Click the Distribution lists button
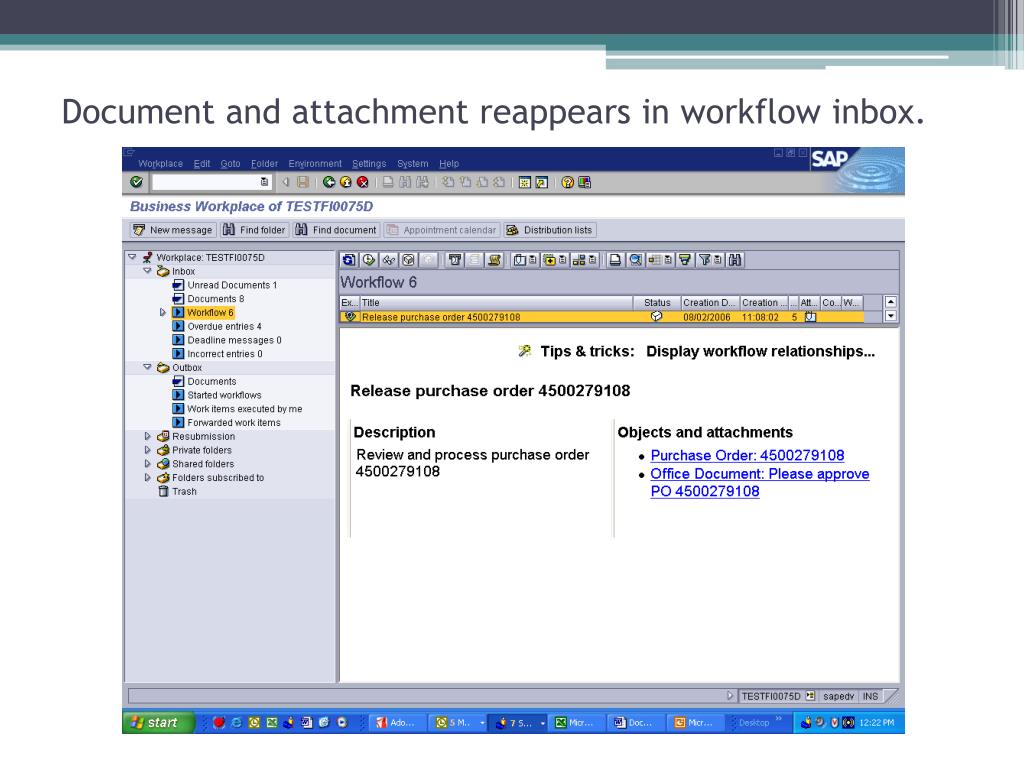 coord(550,230)
